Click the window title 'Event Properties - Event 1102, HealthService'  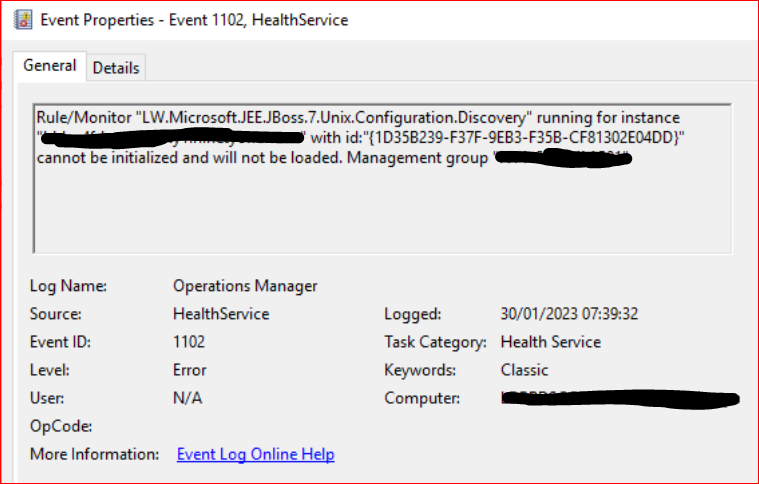[x=195, y=20]
